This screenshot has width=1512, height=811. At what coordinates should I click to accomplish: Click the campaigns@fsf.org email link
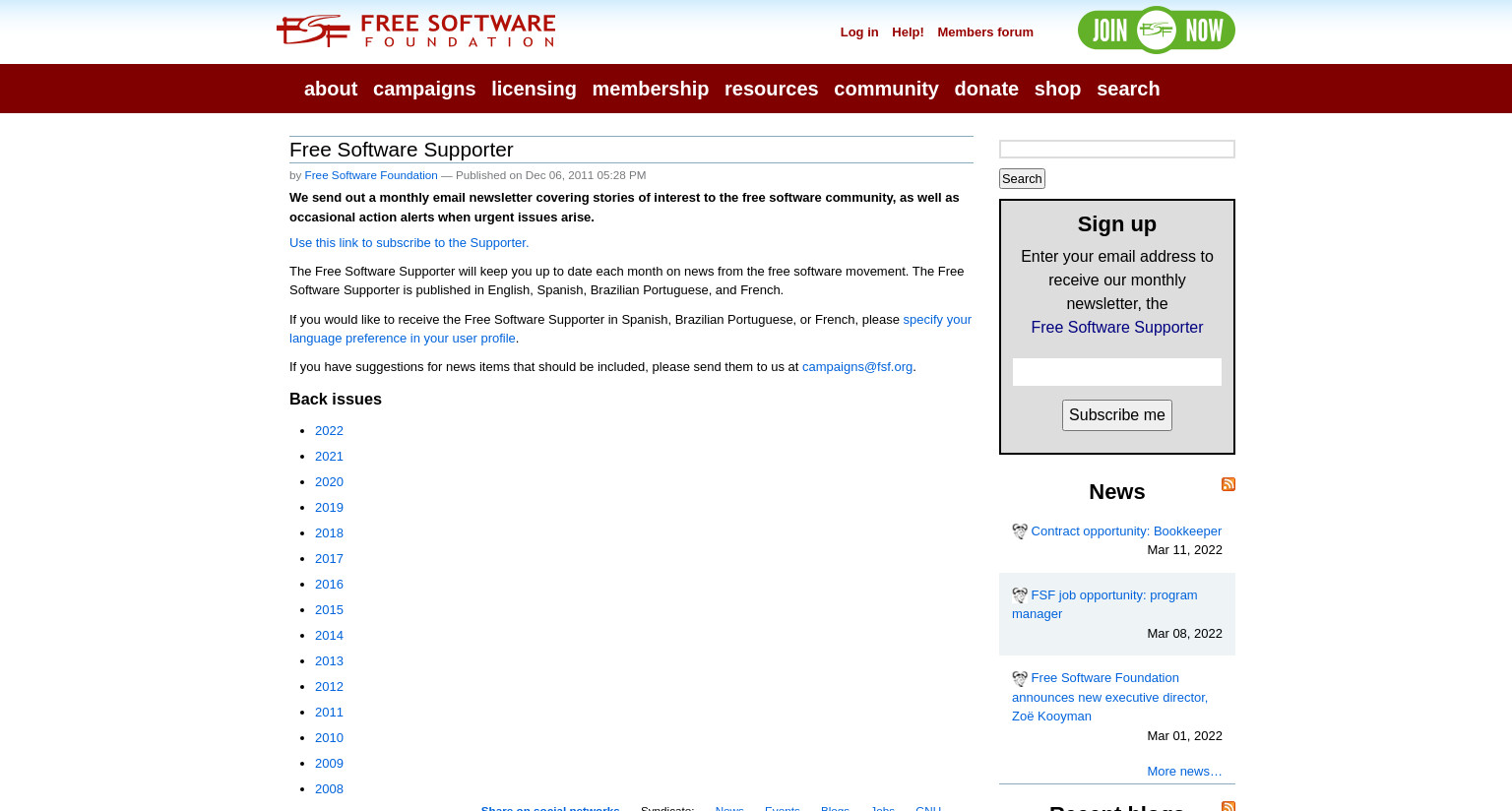point(857,367)
